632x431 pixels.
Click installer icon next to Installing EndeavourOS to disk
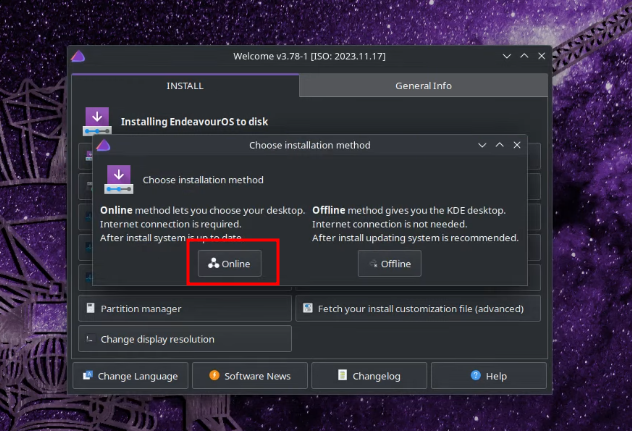97,121
